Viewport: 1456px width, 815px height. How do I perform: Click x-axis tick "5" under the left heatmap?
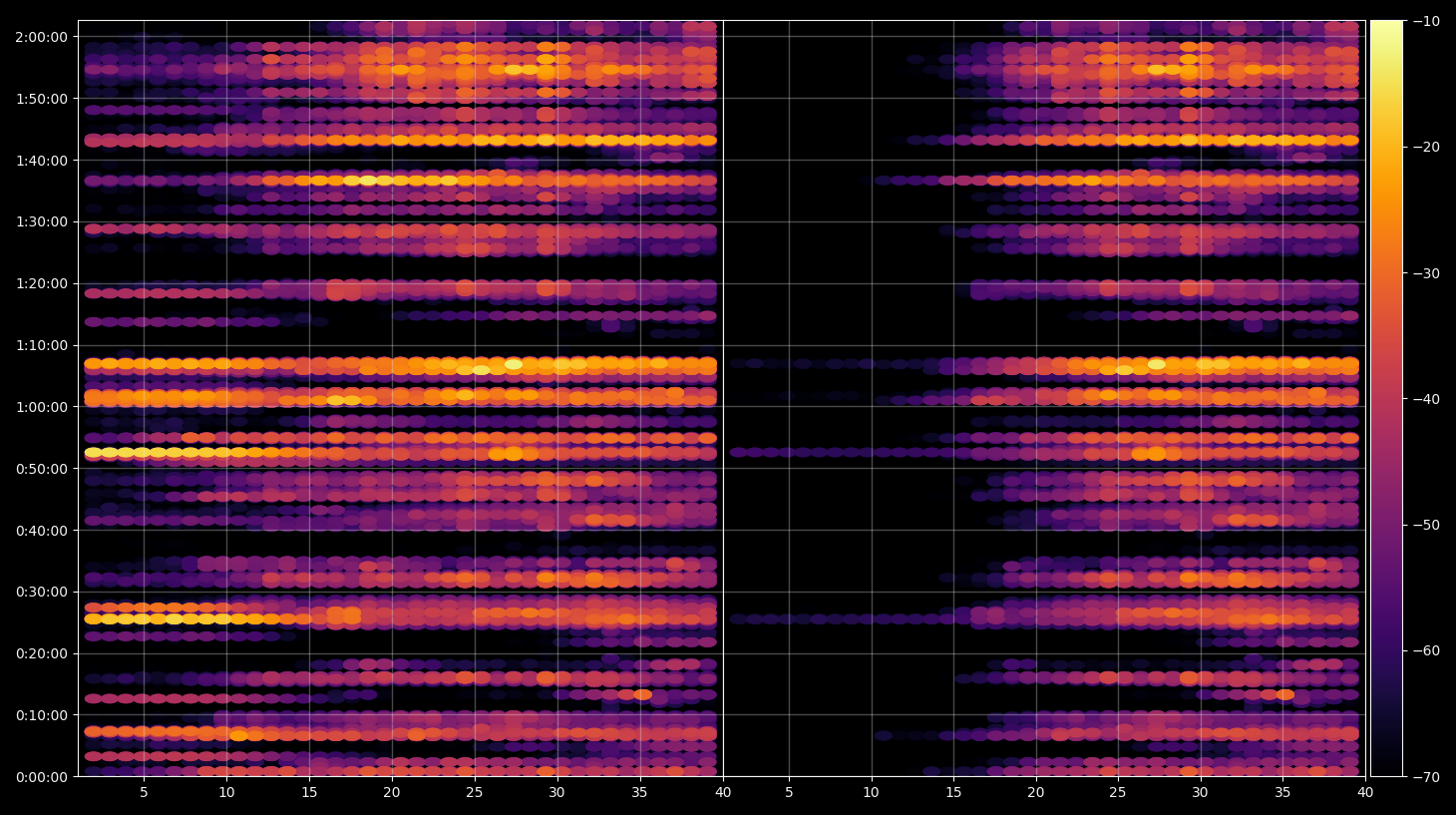144,793
